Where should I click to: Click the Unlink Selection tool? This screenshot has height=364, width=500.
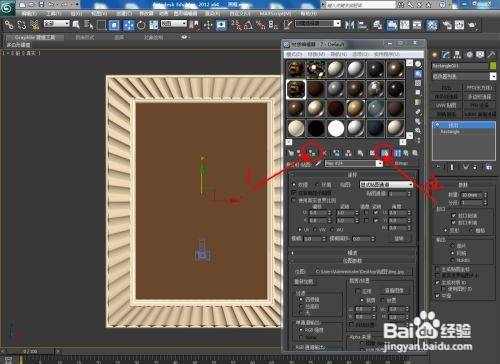point(22,25)
